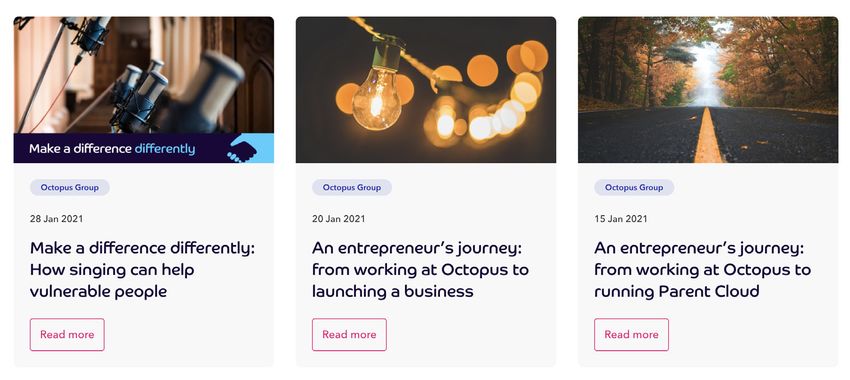This screenshot has width=850, height=380.
Task: Open the headline about launching a business
Action: [420, 269]
